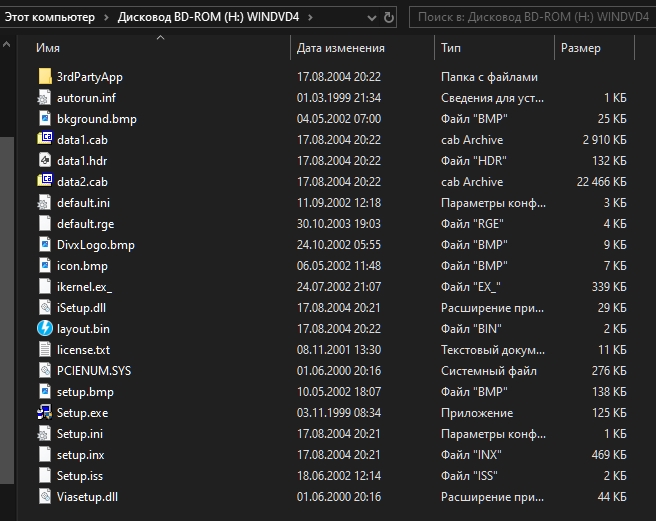Image resolution: width=656 pixels, height=521 pixels.
Task: Click the Setup.iss file icon
Action: (x=45, y=475)
